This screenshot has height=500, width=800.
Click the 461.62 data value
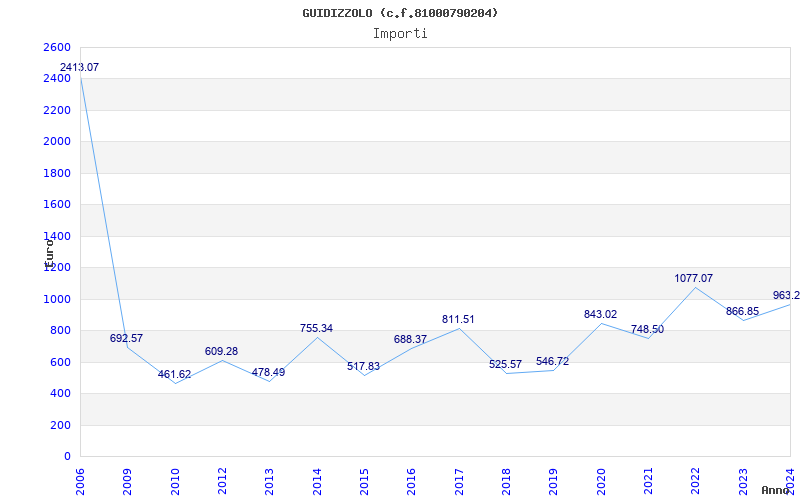[x=174, y=374]
